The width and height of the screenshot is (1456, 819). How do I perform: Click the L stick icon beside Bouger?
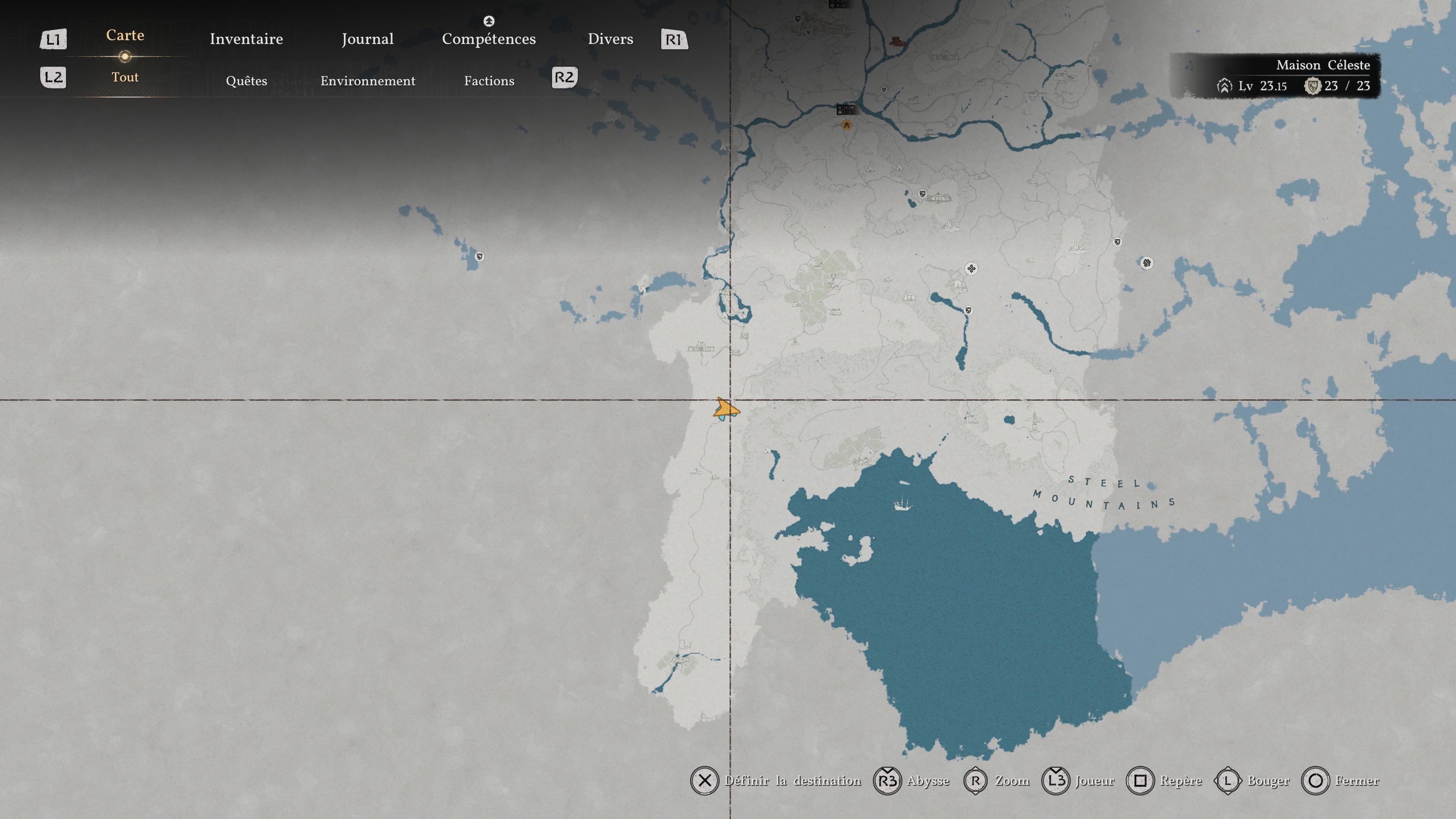pos(1228,781)
